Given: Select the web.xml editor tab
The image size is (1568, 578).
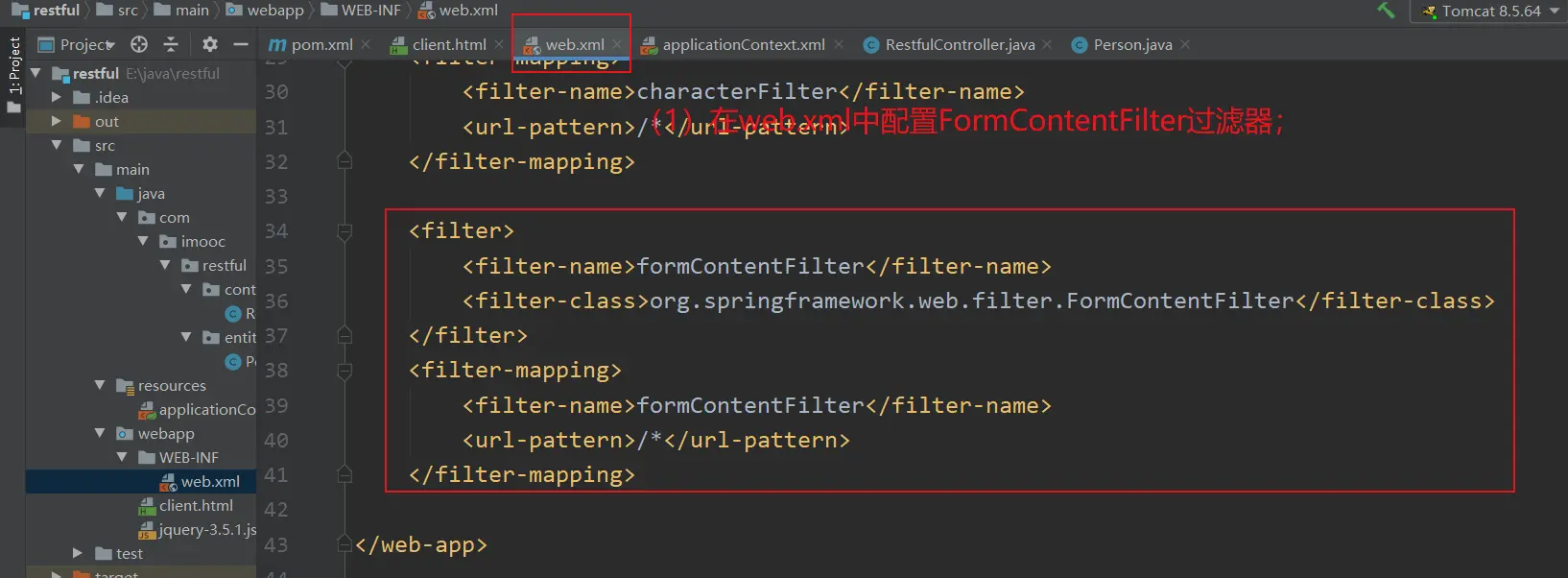Looking at the screenshot, I should [x=575, y=44].
